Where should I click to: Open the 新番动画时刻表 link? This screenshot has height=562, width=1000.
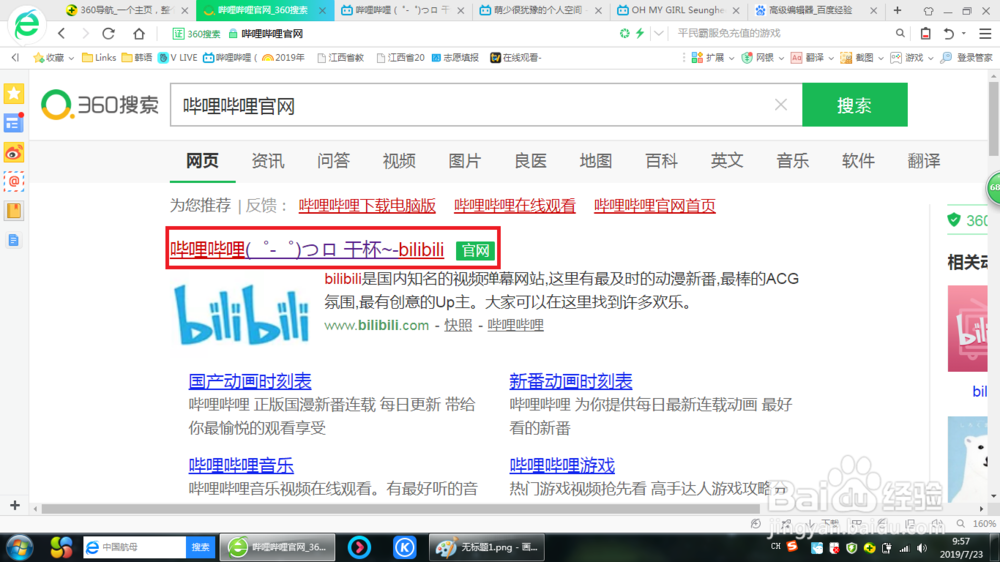571,381
